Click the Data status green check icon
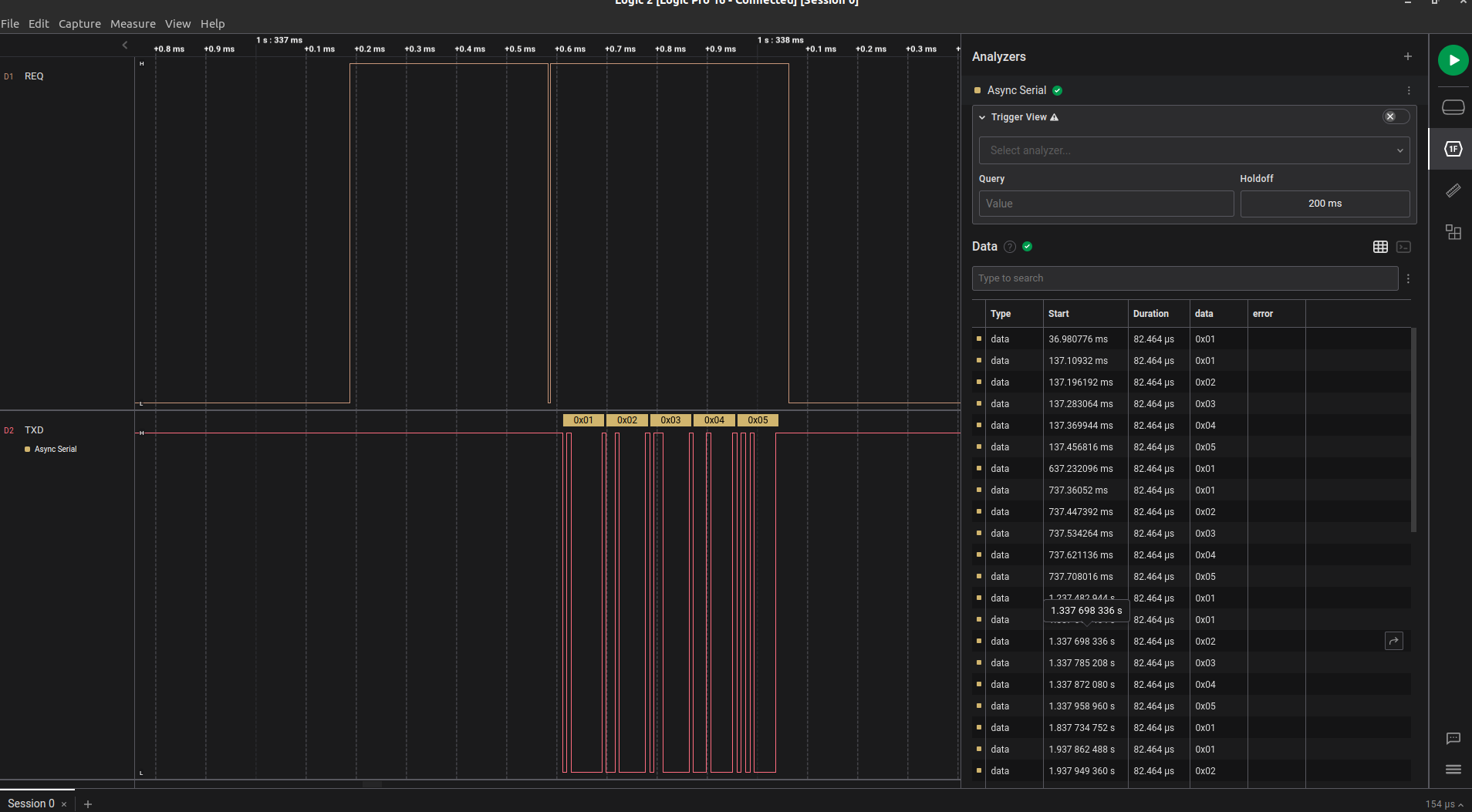This screenshot has width=1472, height=812. pyautogui.click(x=1027, y=246)
